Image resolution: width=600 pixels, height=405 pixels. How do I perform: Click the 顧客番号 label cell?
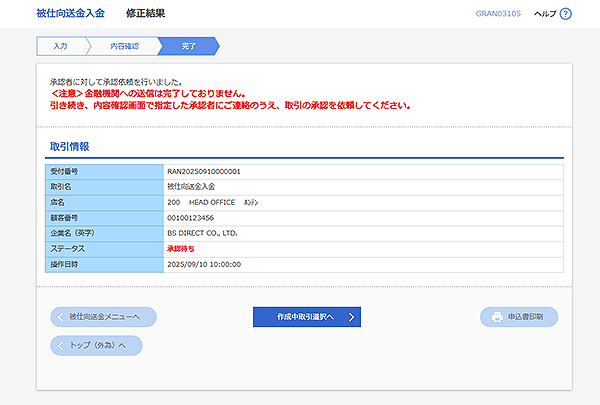pyautogui.click(x=104, y=218)
